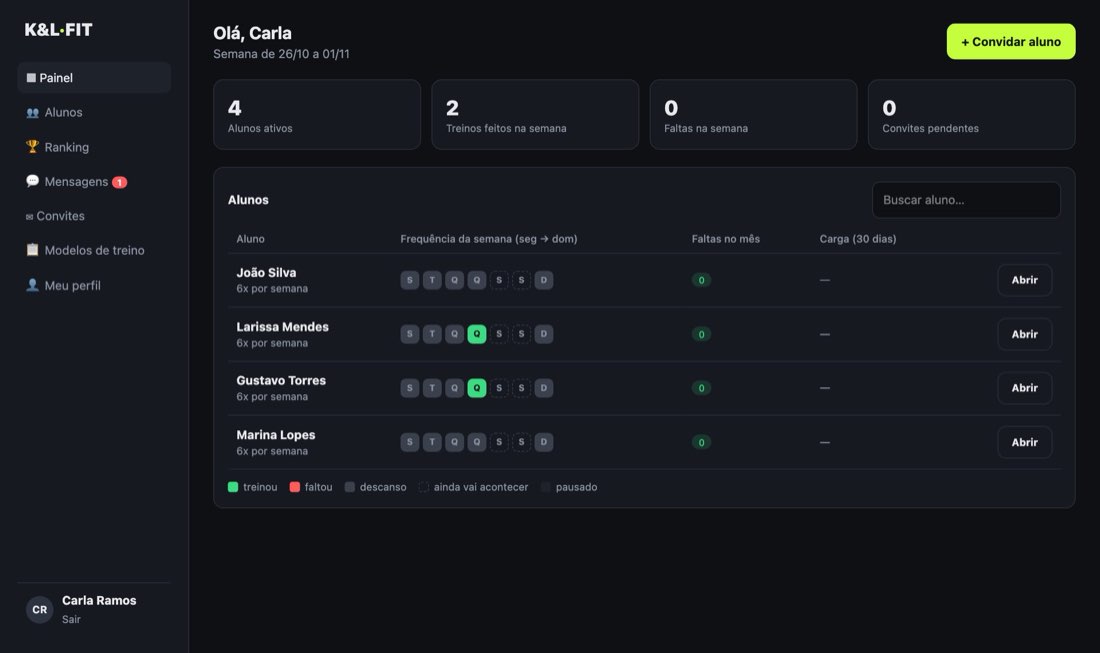Click the Sair link
Image resolution: width=1100 pixels, height=653 pixels.
[71, 619]
